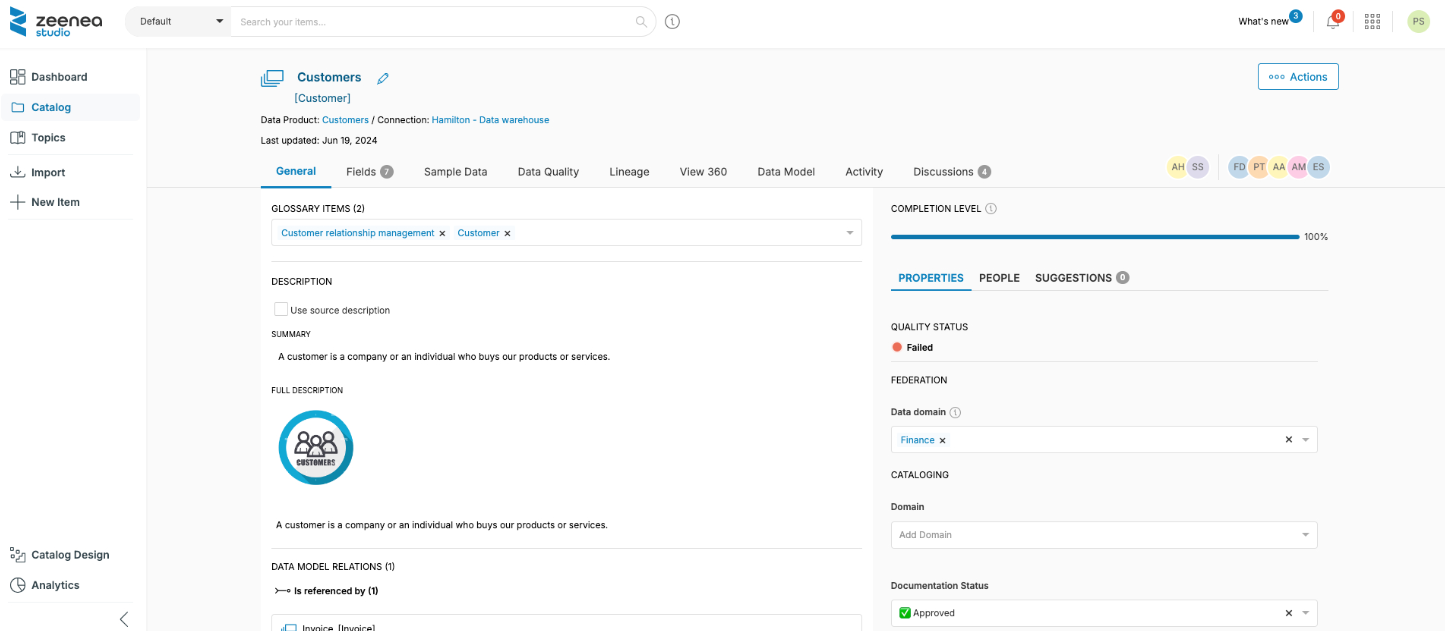Expand the Documentation Status dropdown
Screen dimensions: 1445x631
point(1305,613)
